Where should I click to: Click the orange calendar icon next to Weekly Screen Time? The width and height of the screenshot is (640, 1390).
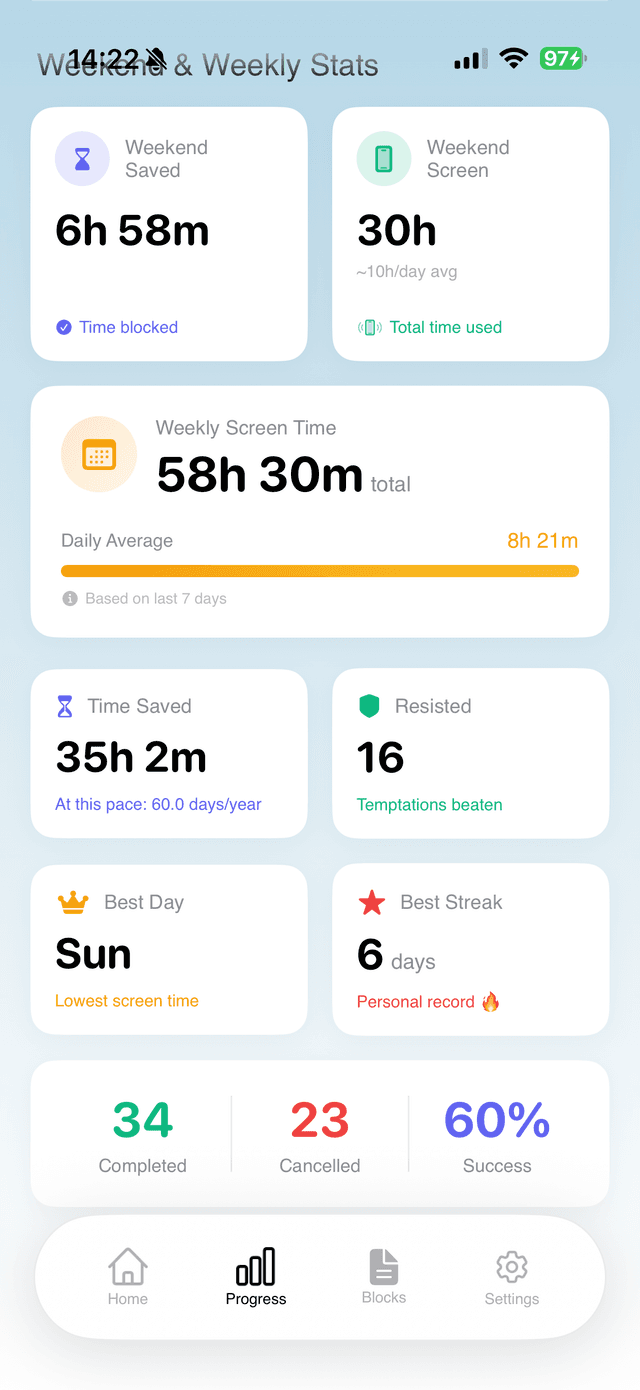(x=99, y=454)
